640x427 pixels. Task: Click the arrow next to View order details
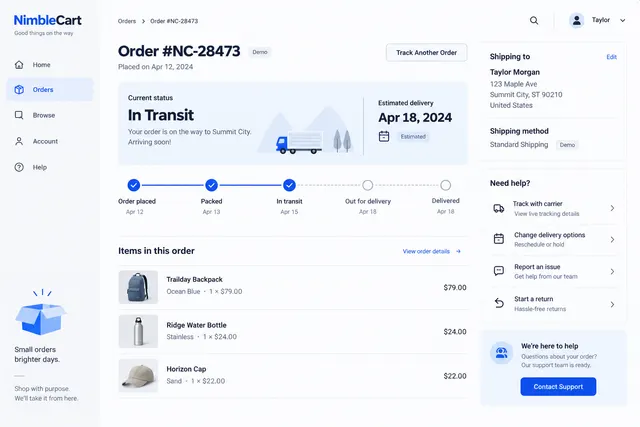click(x=458, y=251)
